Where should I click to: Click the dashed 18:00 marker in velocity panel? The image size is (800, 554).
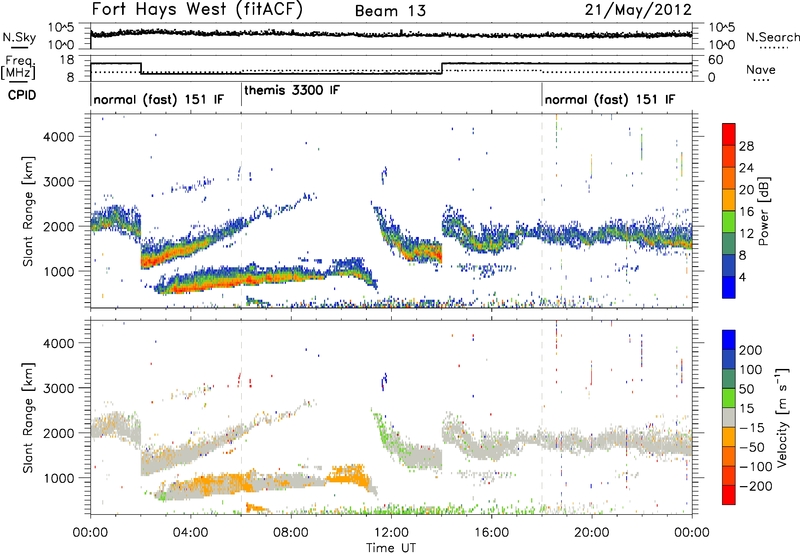(542, 417)
